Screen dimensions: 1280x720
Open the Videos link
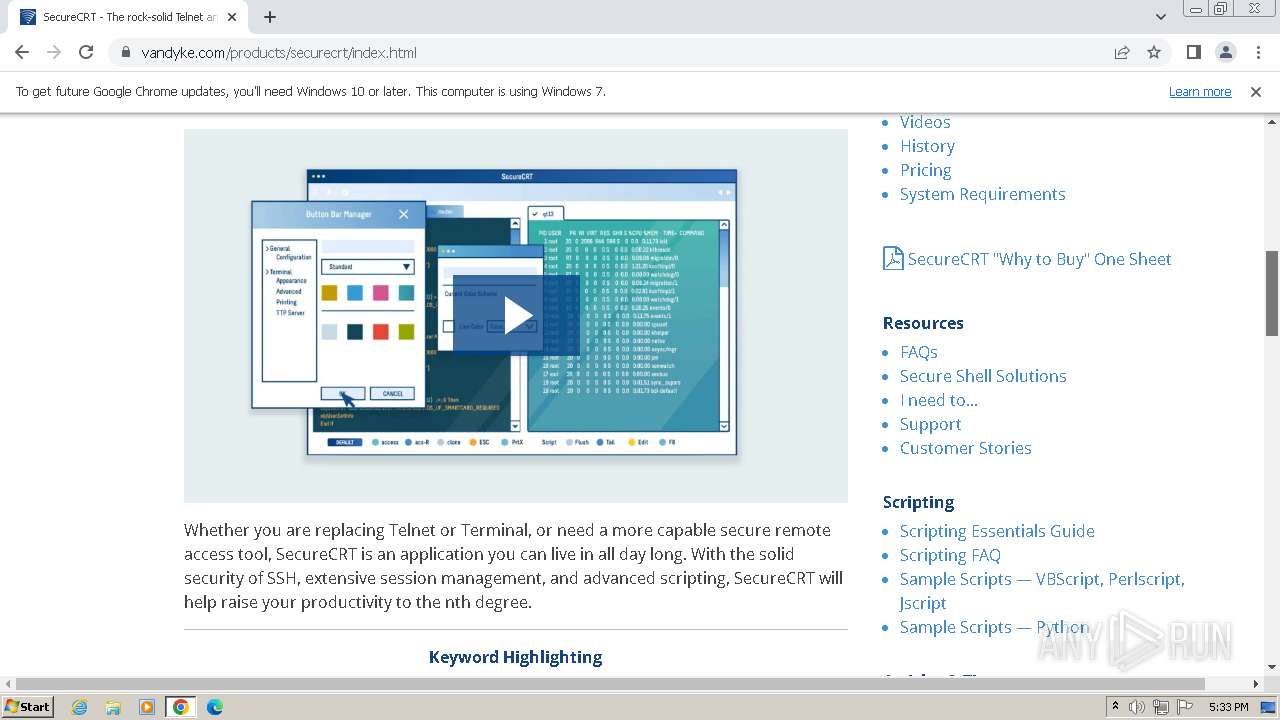(925, 122)
